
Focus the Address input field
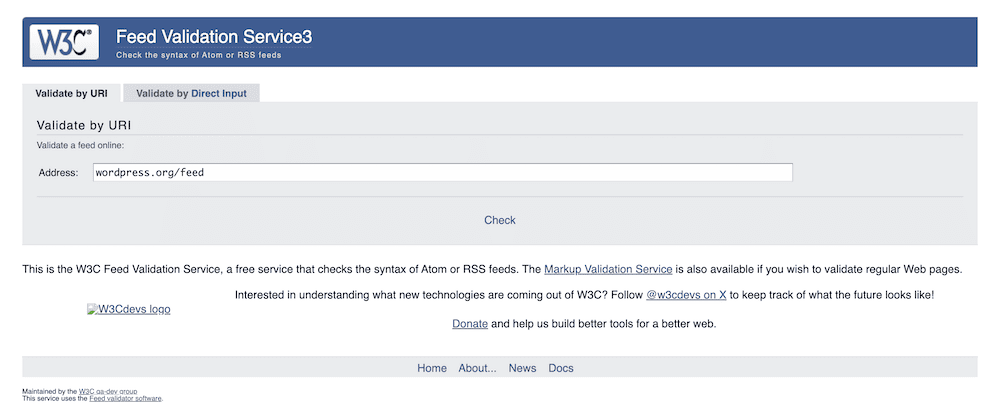pos(442,173)
